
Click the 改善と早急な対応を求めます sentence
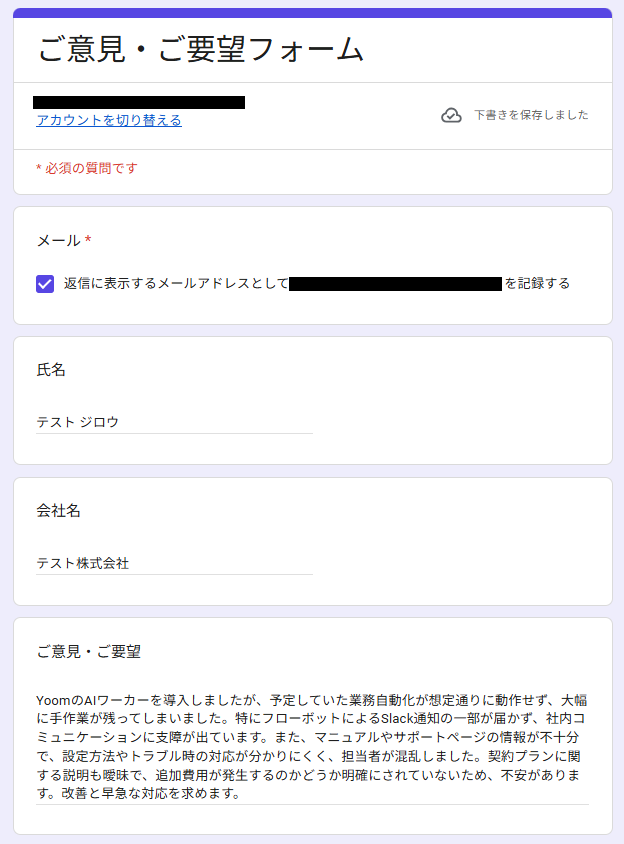(151, 793)
